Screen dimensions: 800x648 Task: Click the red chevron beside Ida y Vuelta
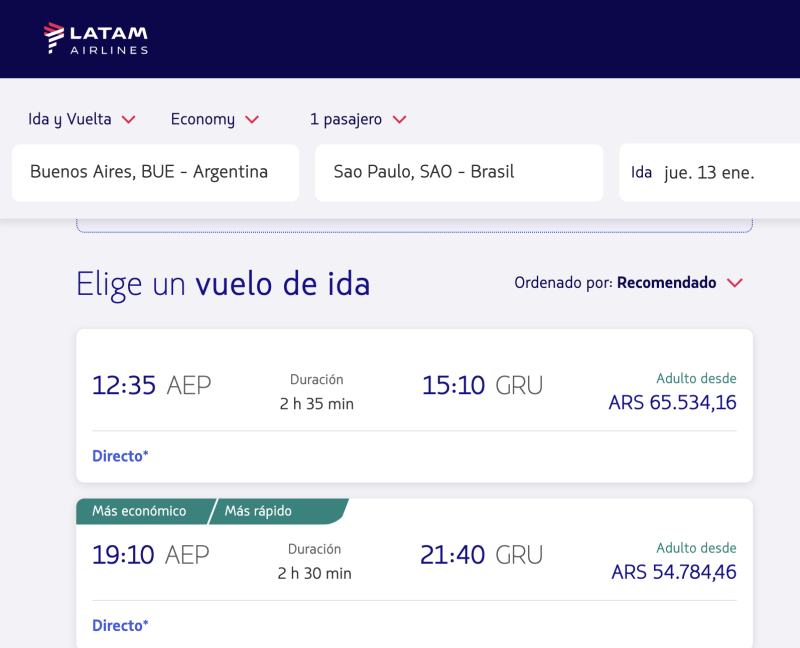coord(128,120)
